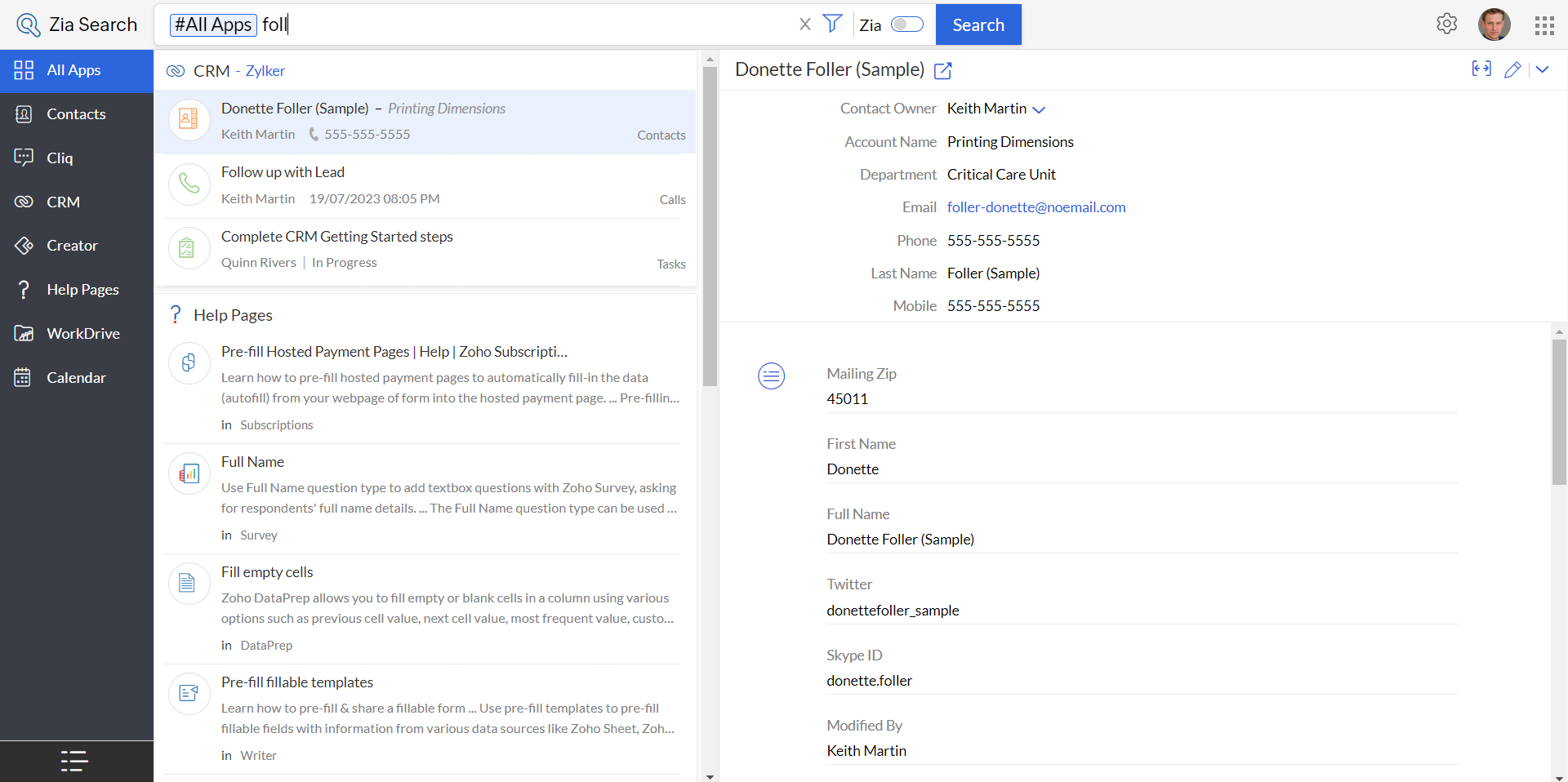Viewport: 1568px width, 782px height.
Task: Open Donette Foller record in new window
Action: (942, 71)
